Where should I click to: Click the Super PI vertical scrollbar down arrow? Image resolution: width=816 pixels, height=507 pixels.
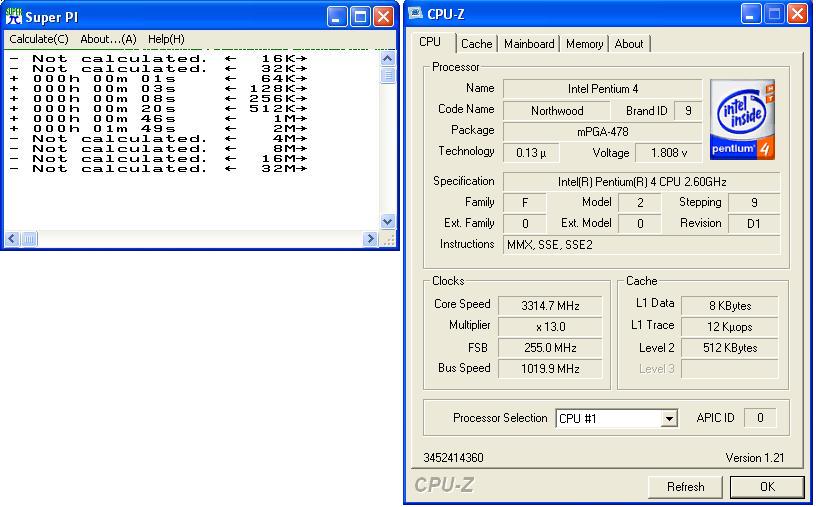tap(388, 222)
